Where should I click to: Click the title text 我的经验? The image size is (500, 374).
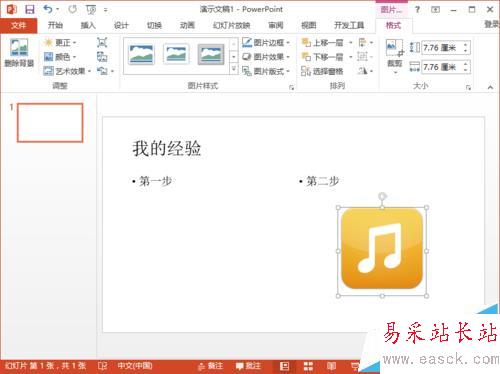pyautogui.click(x=167, y=148)
